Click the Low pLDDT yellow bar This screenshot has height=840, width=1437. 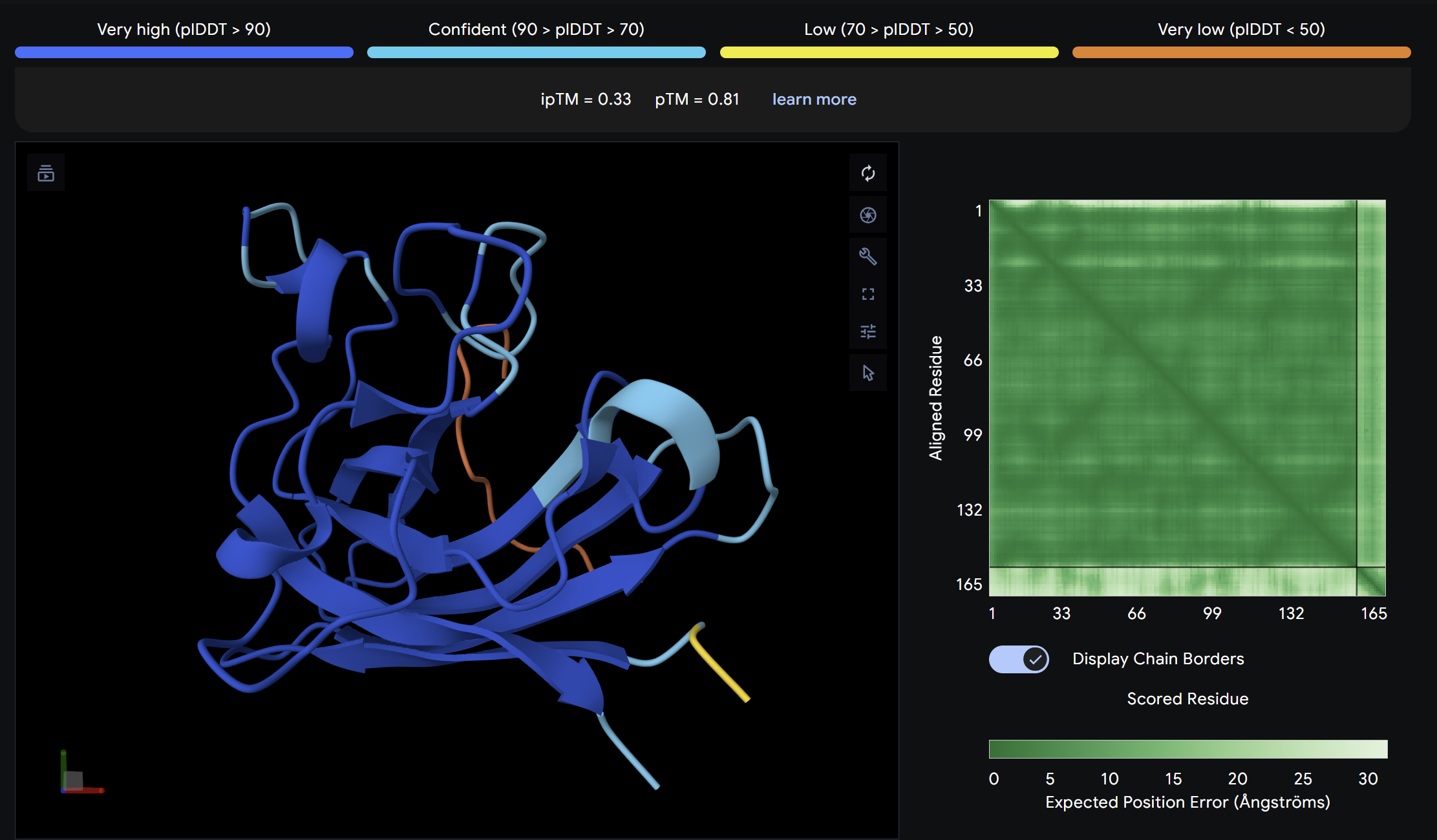point(889,52)
